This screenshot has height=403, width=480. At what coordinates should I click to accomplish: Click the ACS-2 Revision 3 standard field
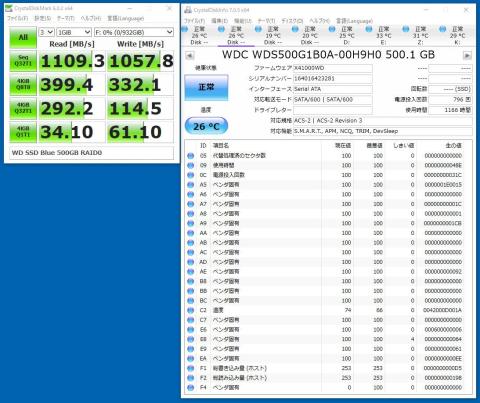coord(383,120)
